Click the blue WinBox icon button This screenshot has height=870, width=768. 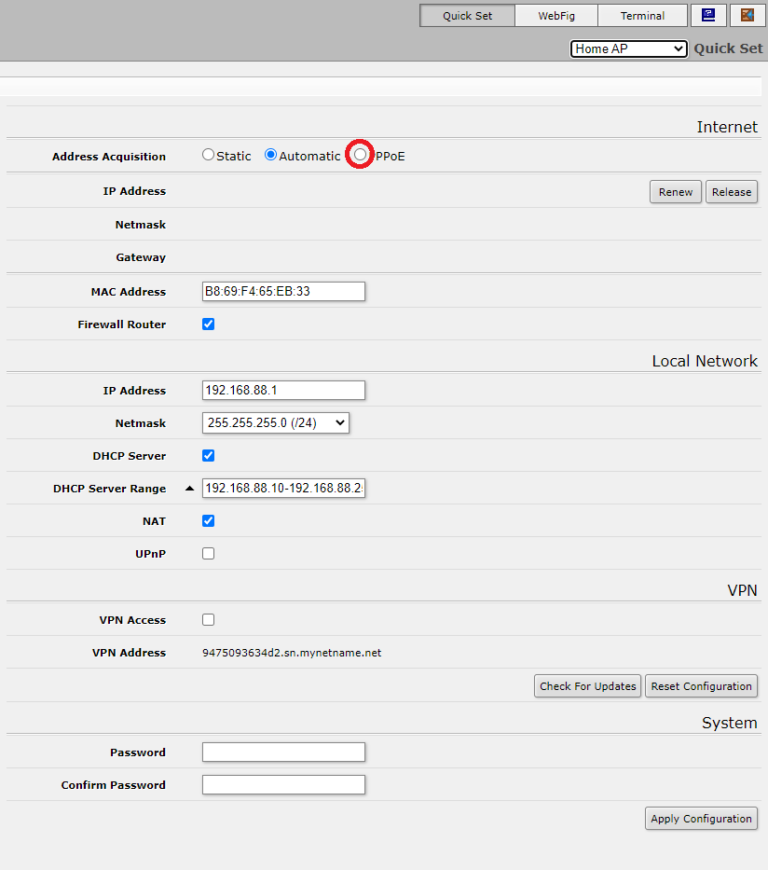(708, 15)
